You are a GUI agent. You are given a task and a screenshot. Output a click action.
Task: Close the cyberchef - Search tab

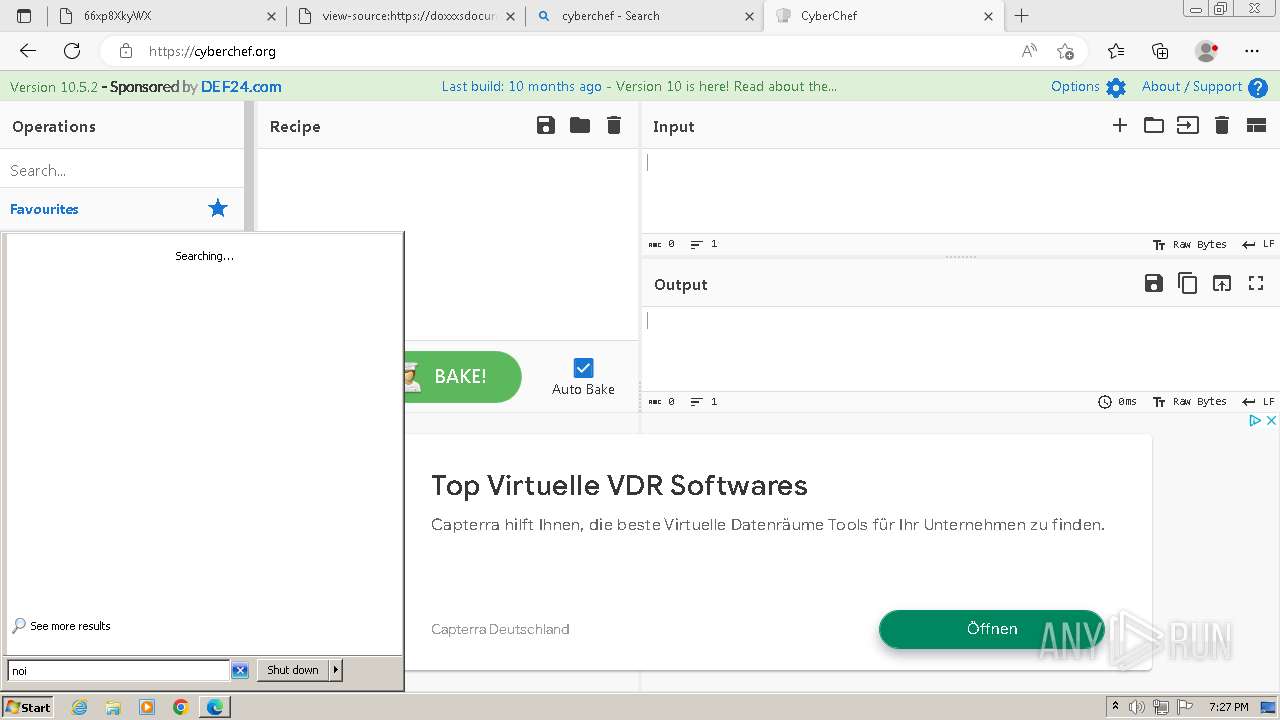point(749,16)
